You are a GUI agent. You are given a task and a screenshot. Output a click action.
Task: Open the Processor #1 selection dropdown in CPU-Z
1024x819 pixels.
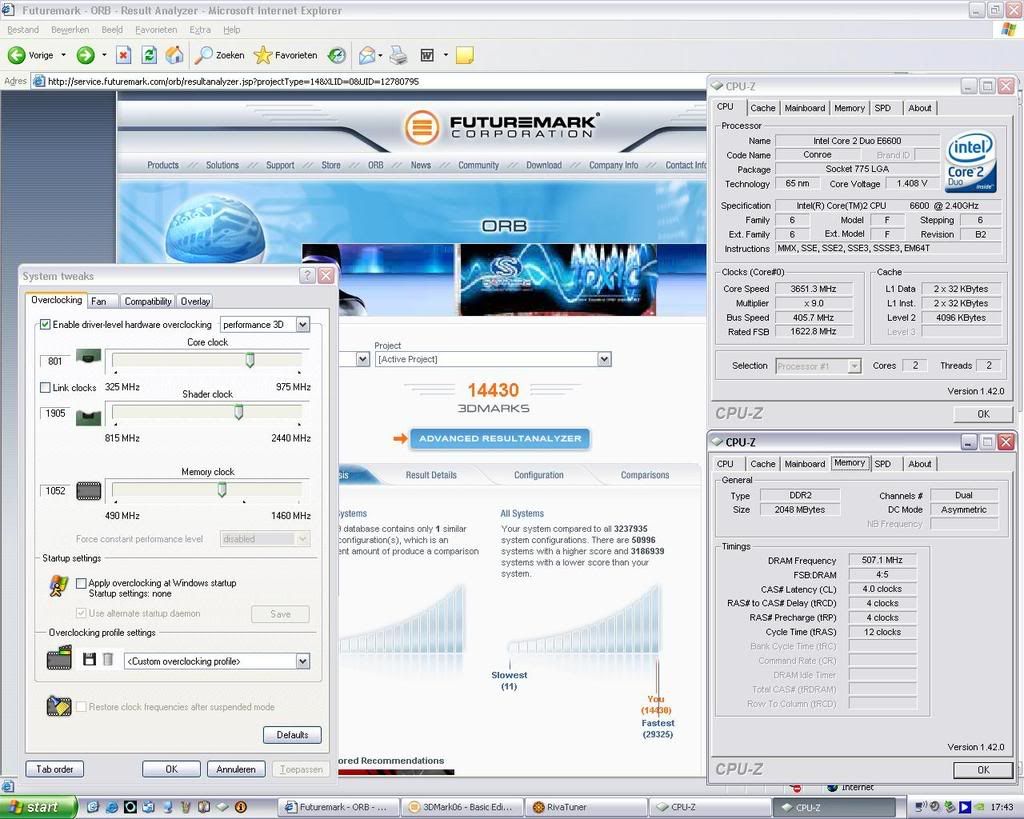coord(854,366)
